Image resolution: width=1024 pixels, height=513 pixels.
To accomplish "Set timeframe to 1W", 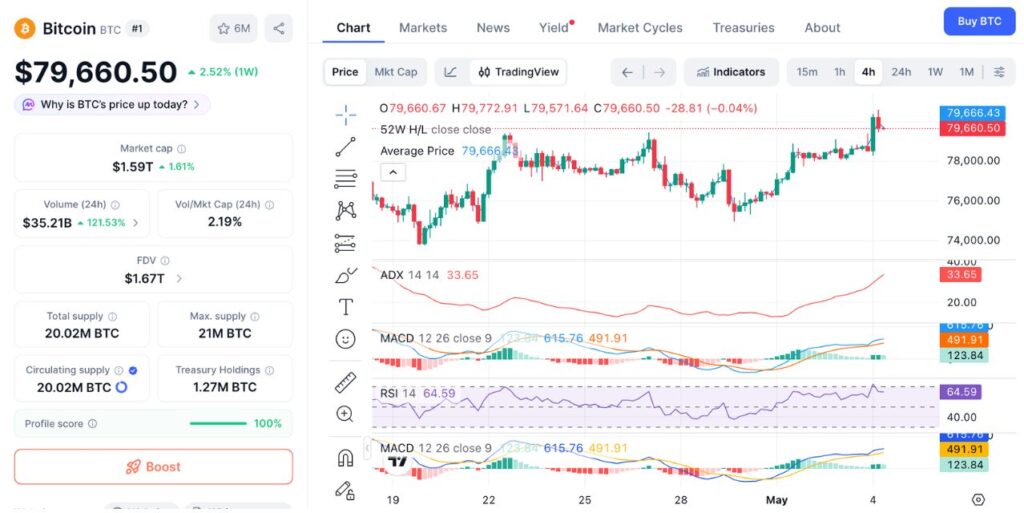I will [x=935, y=72].
